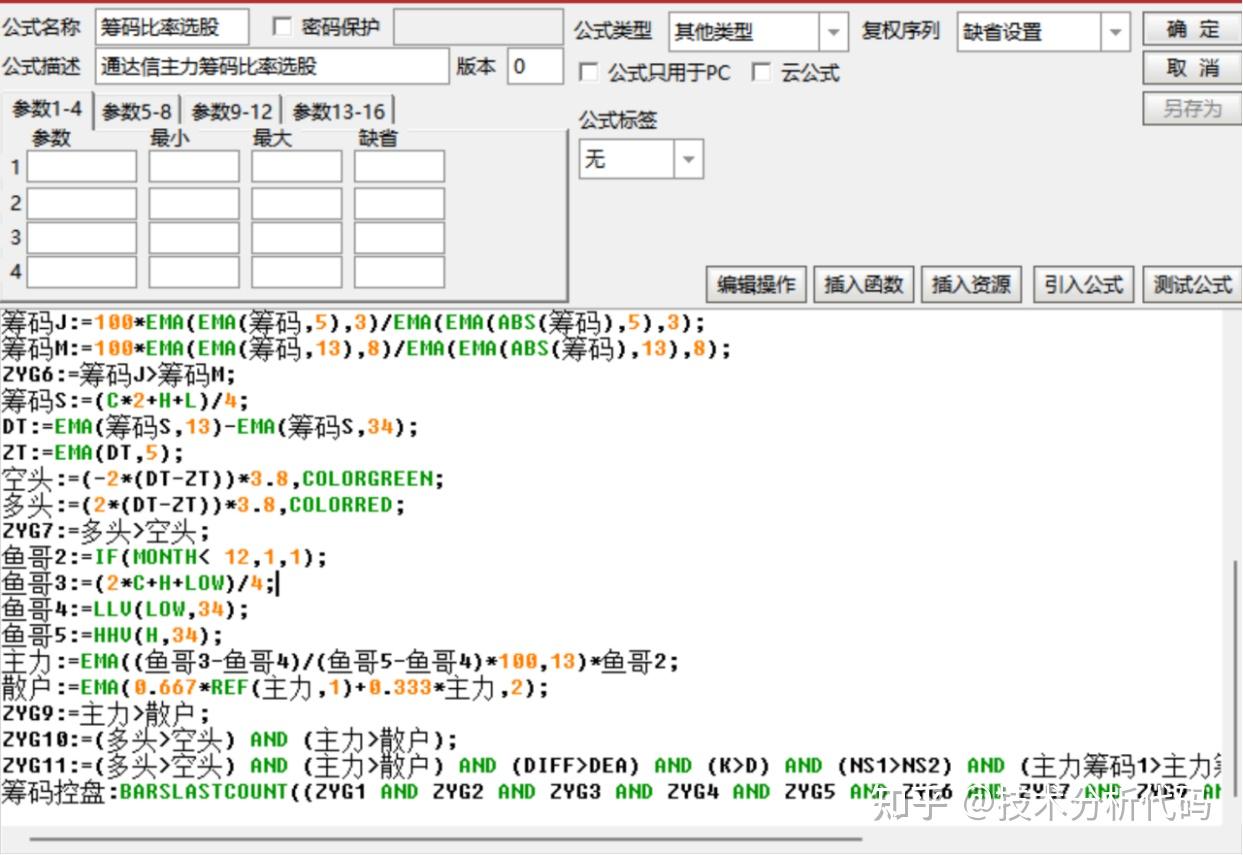Click the code line ZYG6:=筹码J>筹码M

point(118,375)
